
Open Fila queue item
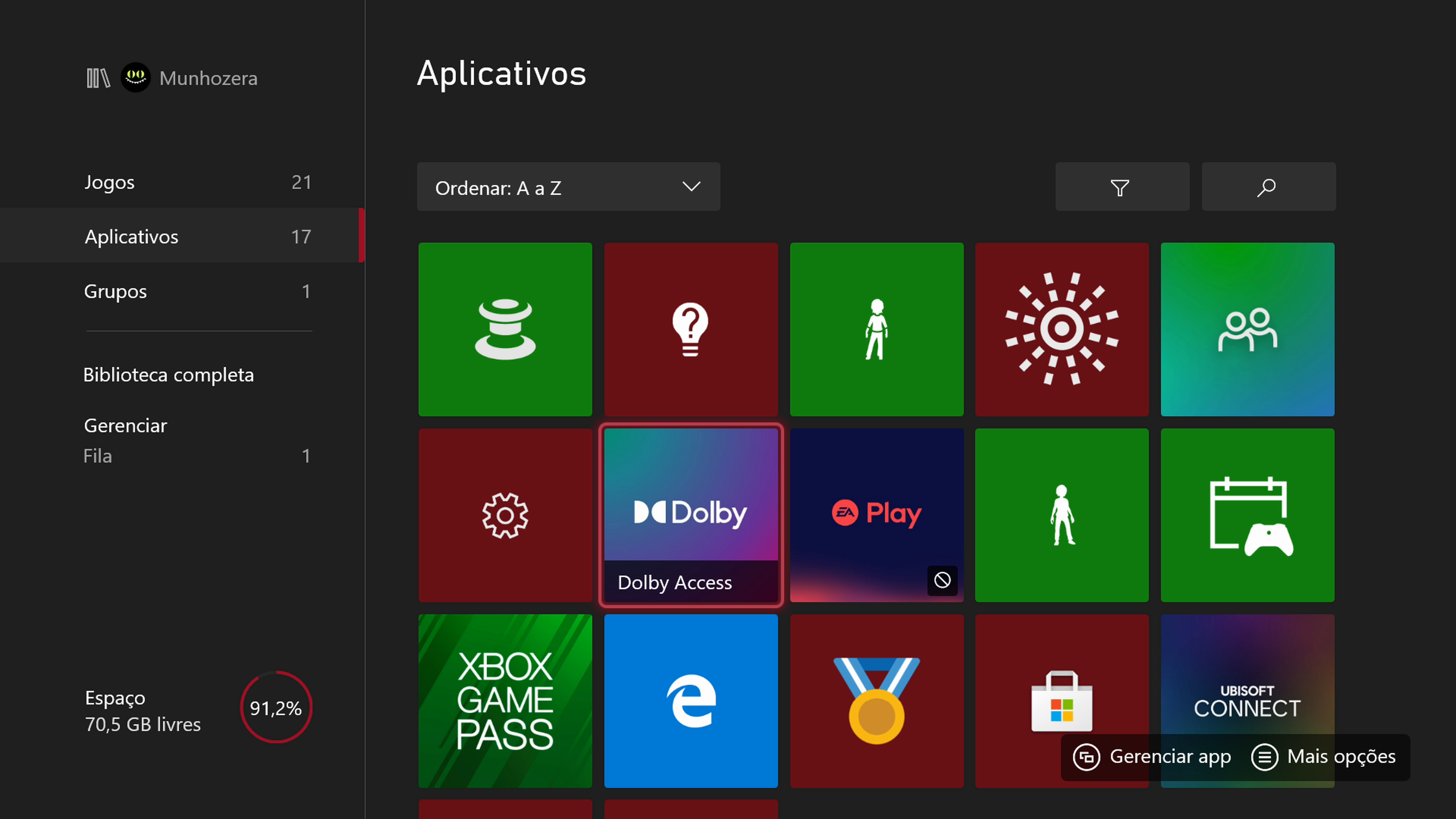(197, 455)
